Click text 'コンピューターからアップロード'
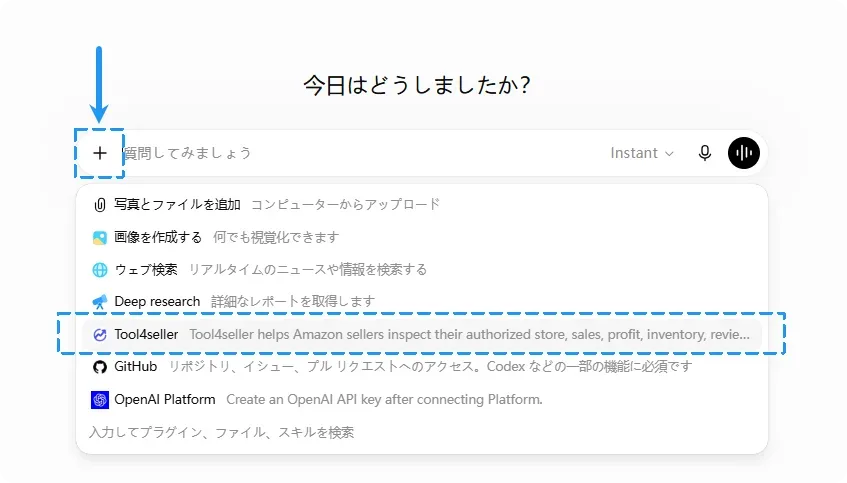847x483 pixels. tap(346, 205)
